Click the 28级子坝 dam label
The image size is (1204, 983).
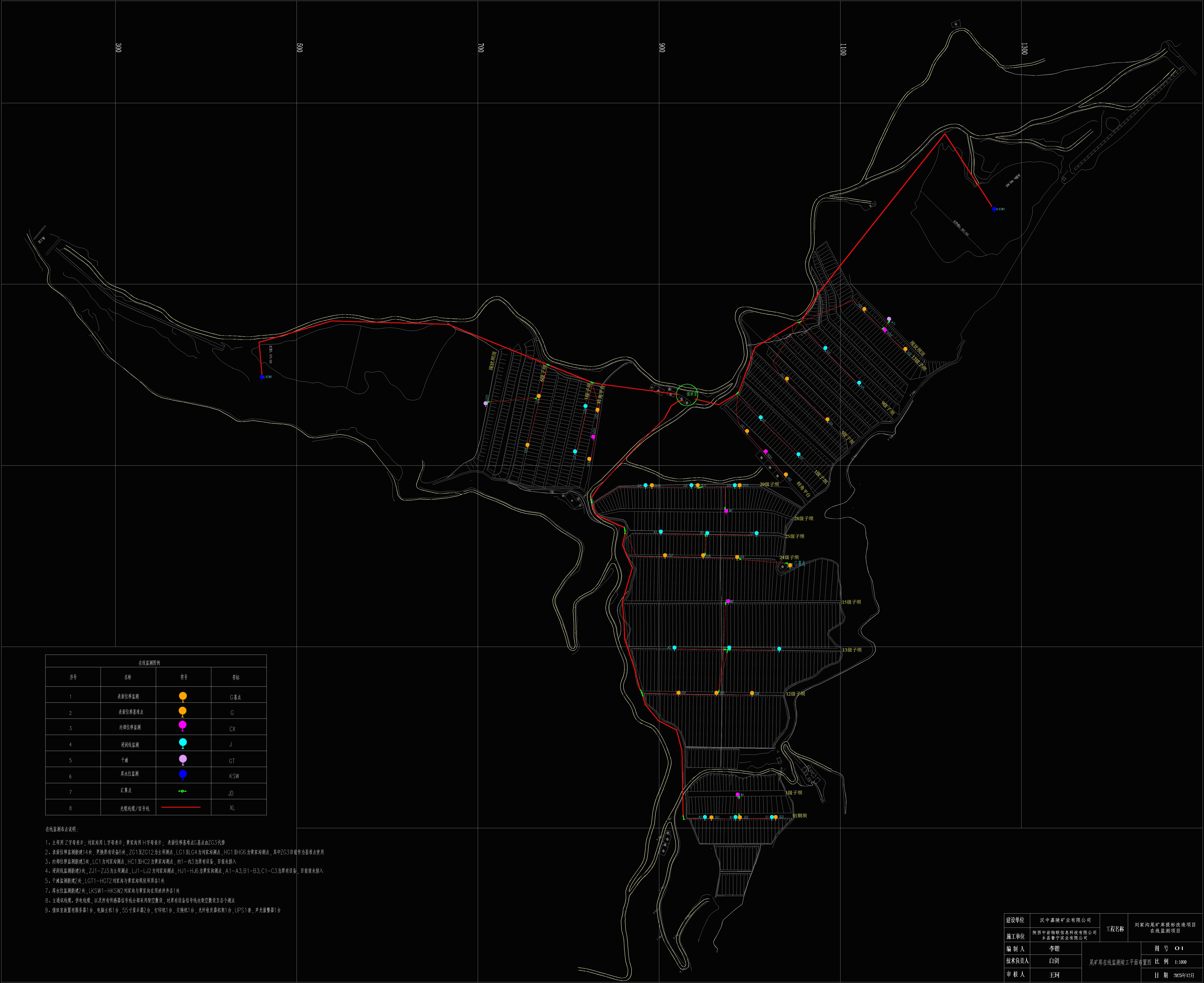click(x=804, y=519)
